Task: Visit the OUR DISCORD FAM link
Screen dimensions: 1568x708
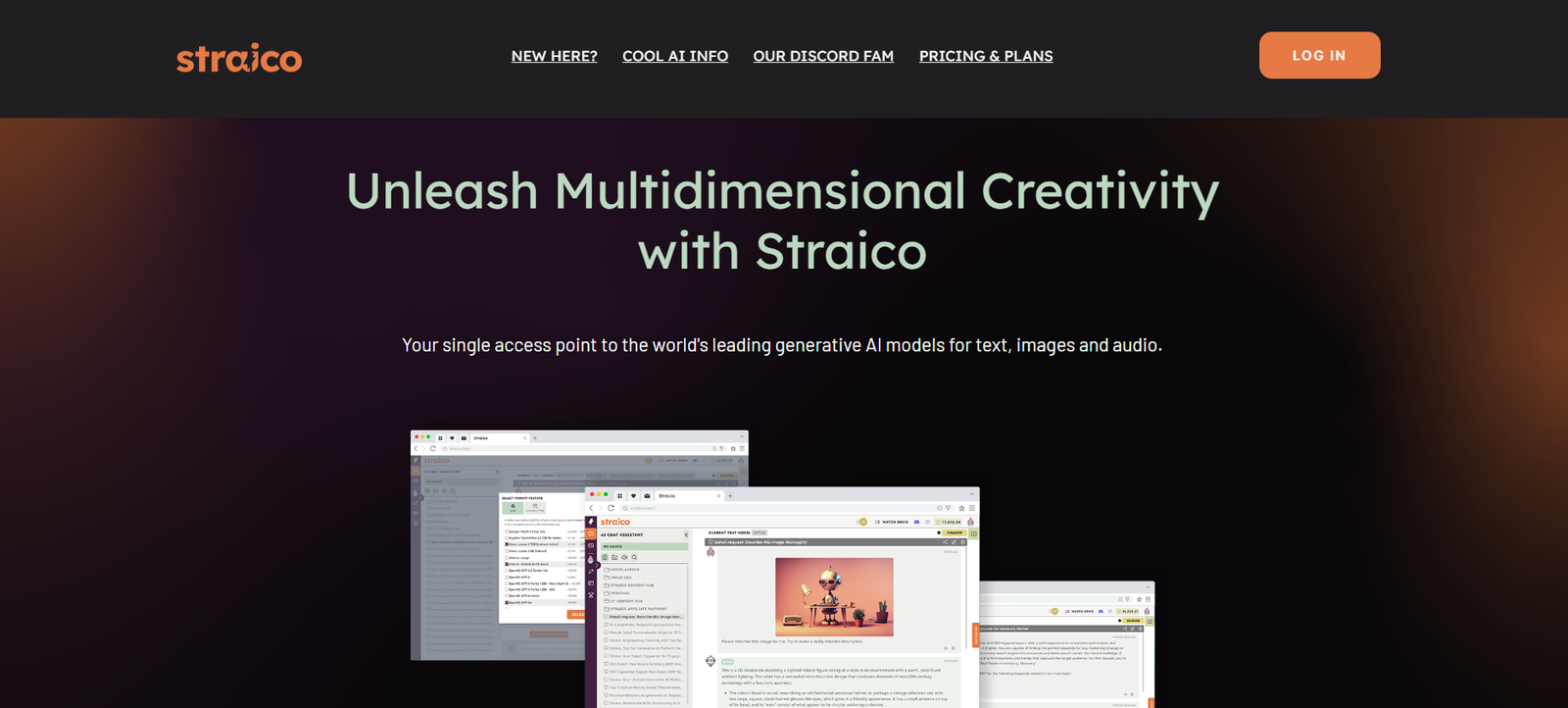Action: tap(823, 56)
